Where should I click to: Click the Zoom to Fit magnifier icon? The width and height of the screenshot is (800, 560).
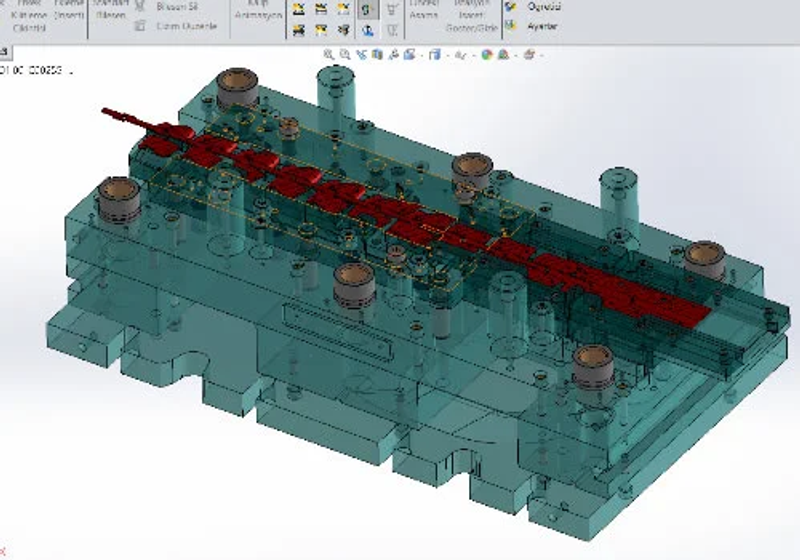pos(329,54)
